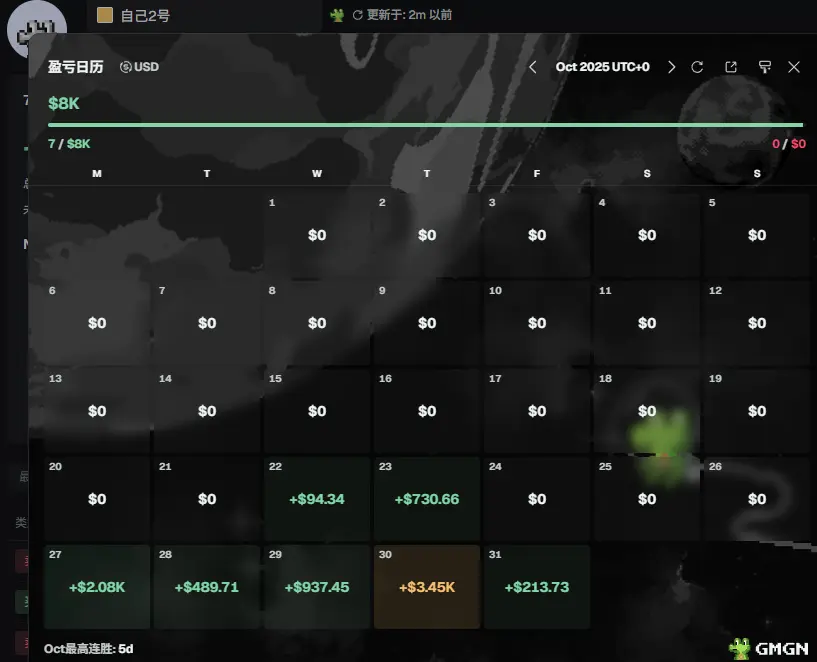This screenshot has width=817, height=662.
Task: Click the green $8K total profit
Action: [64, 104]
